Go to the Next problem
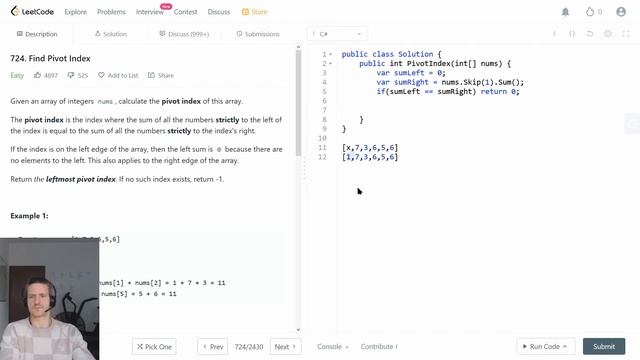Image resolution: width=640 pixels, height=360 pixels. pyautogui.click(x=285, y=347)
